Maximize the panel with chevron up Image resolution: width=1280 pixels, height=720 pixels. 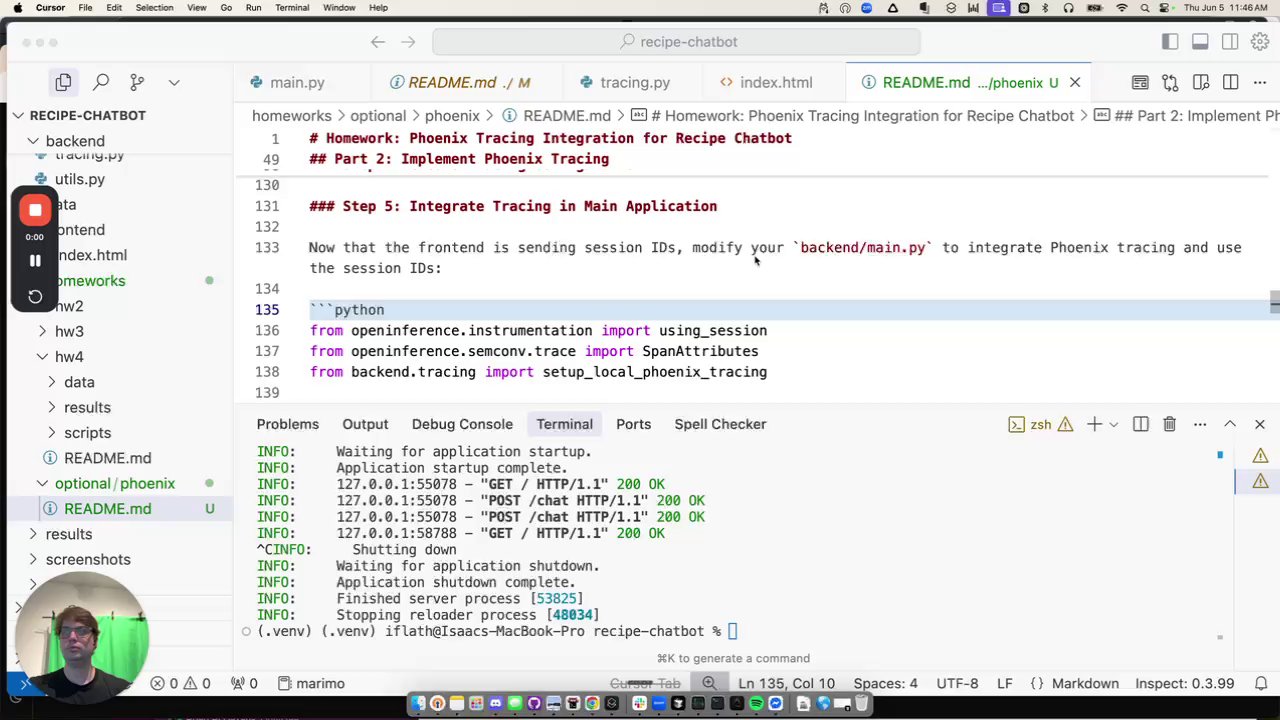pos(1230,425)
